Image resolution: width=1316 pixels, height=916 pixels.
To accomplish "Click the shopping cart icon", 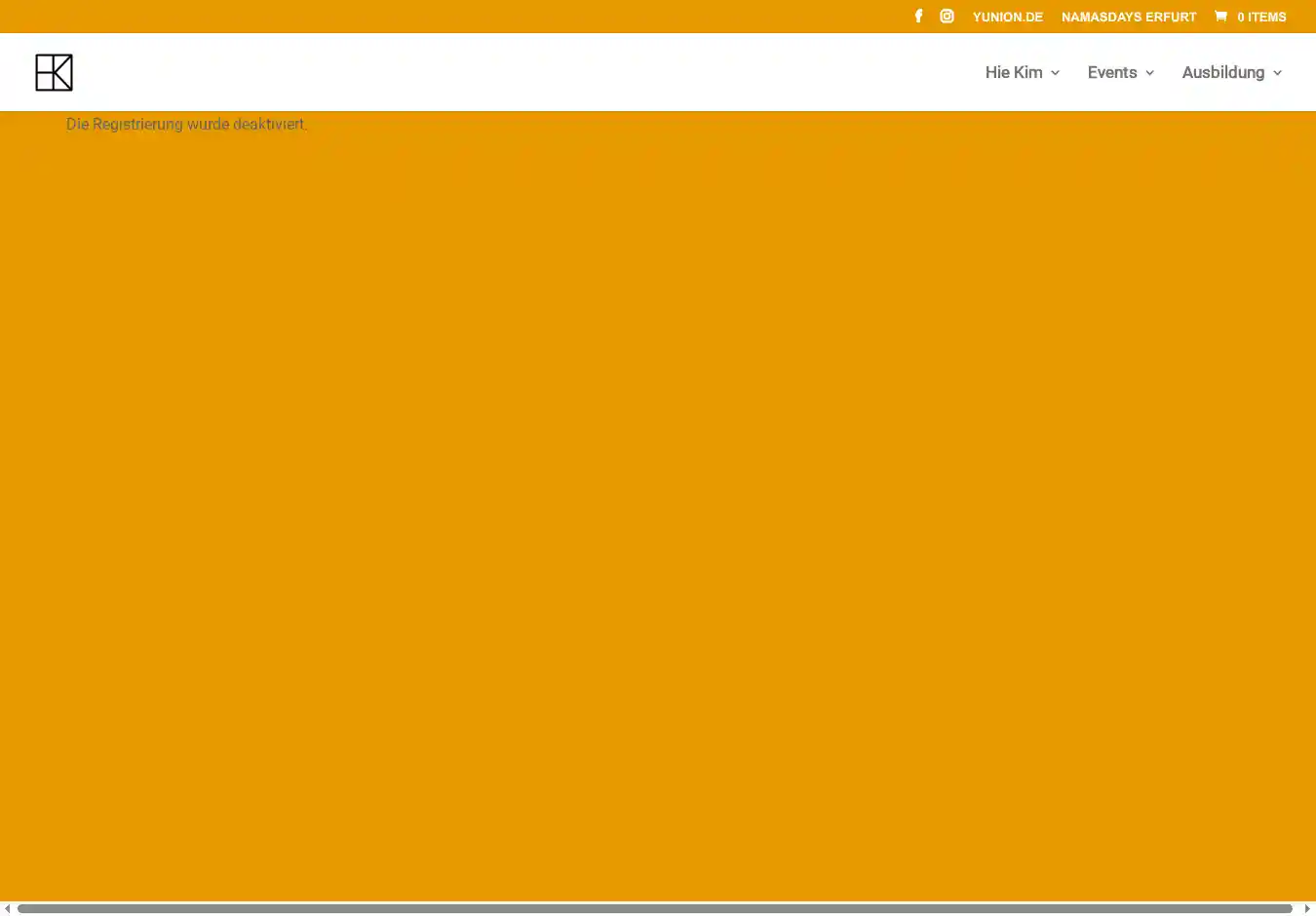I will [x=1220, y=17].
